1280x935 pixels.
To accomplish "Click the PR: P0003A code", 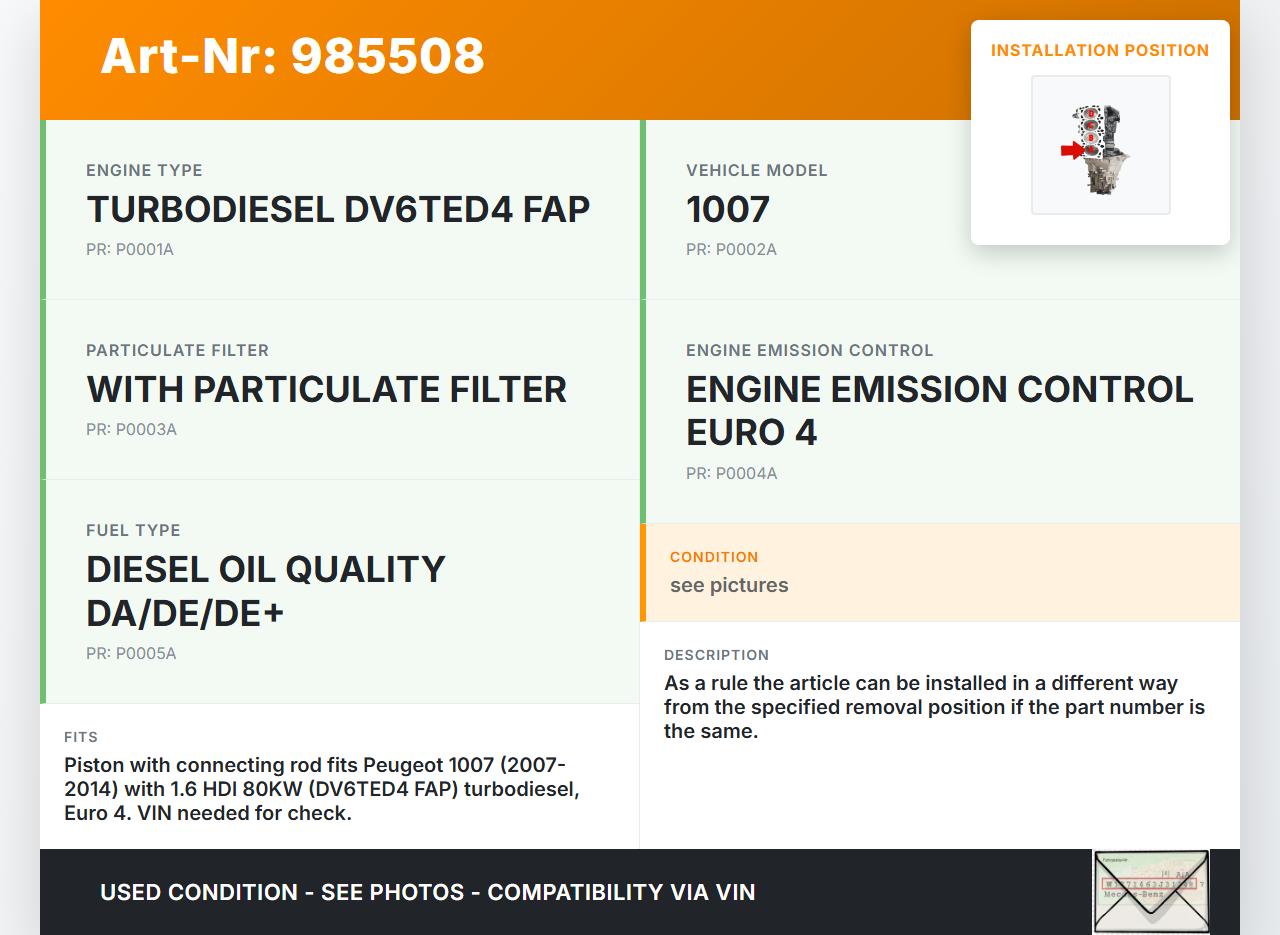I will click(x=131, y=429).
